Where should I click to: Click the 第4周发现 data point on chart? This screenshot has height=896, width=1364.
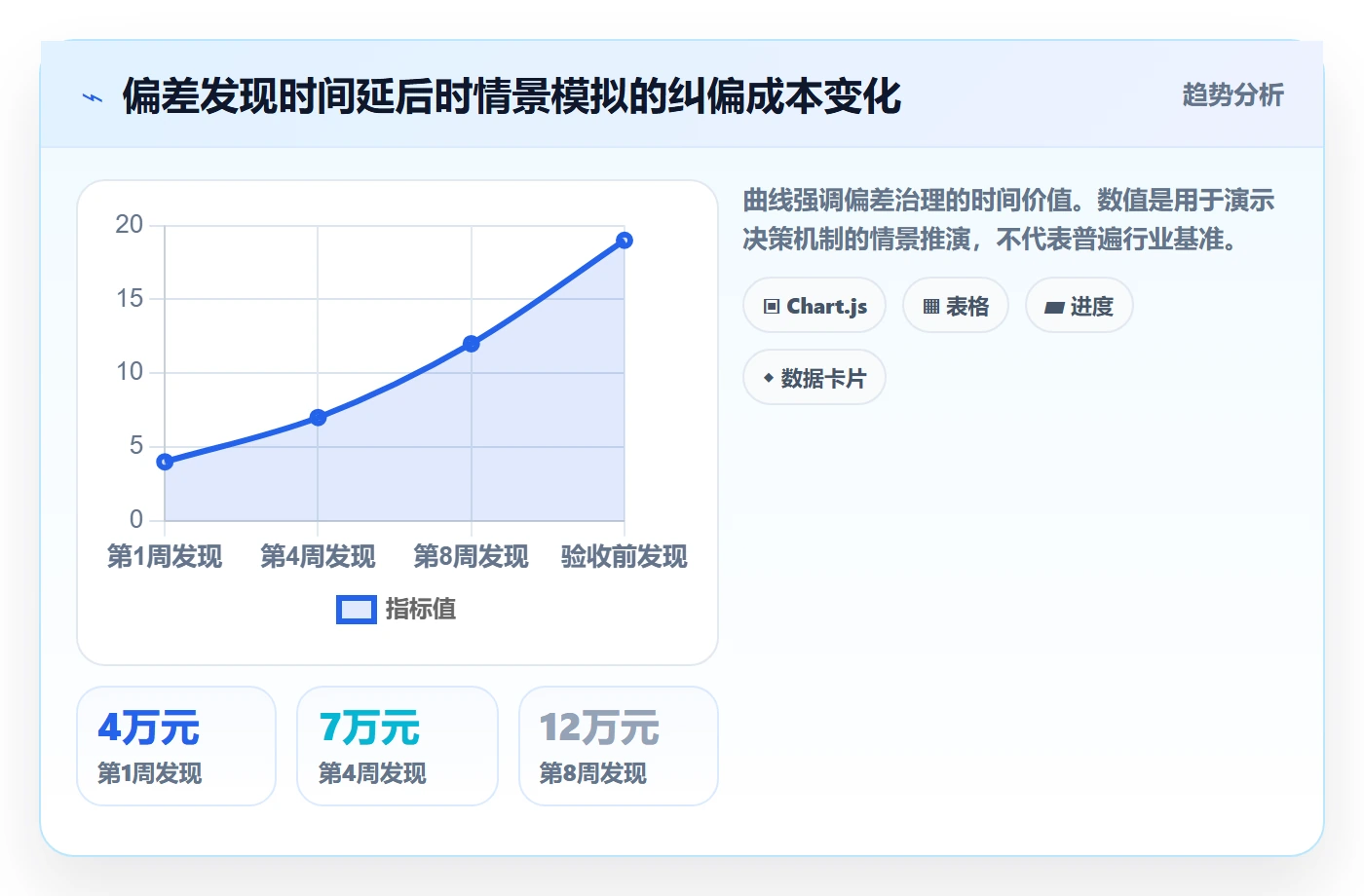[318, 418]
